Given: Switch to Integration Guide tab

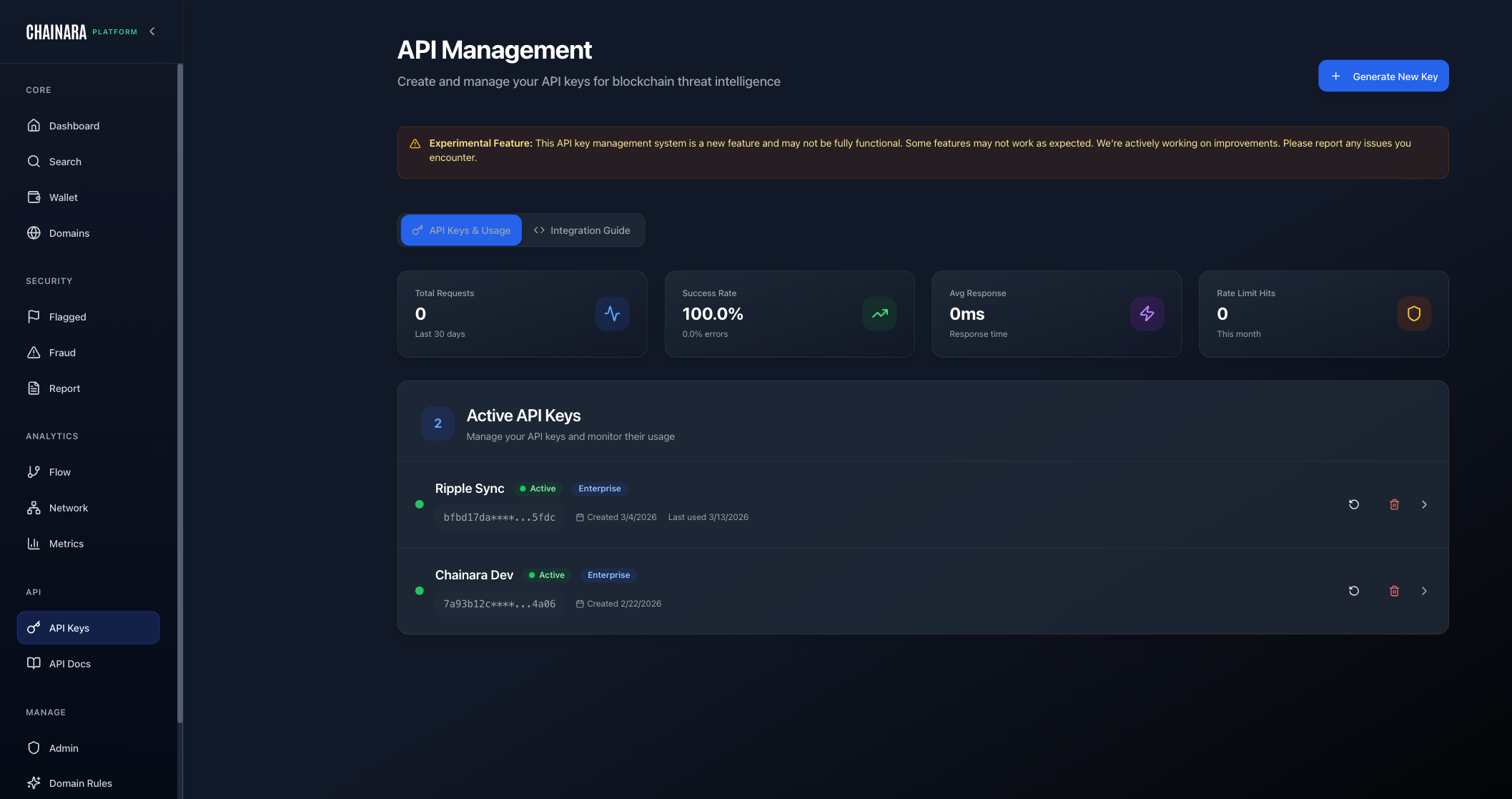Looking at the screenshot, I should (x=582, y=230).
